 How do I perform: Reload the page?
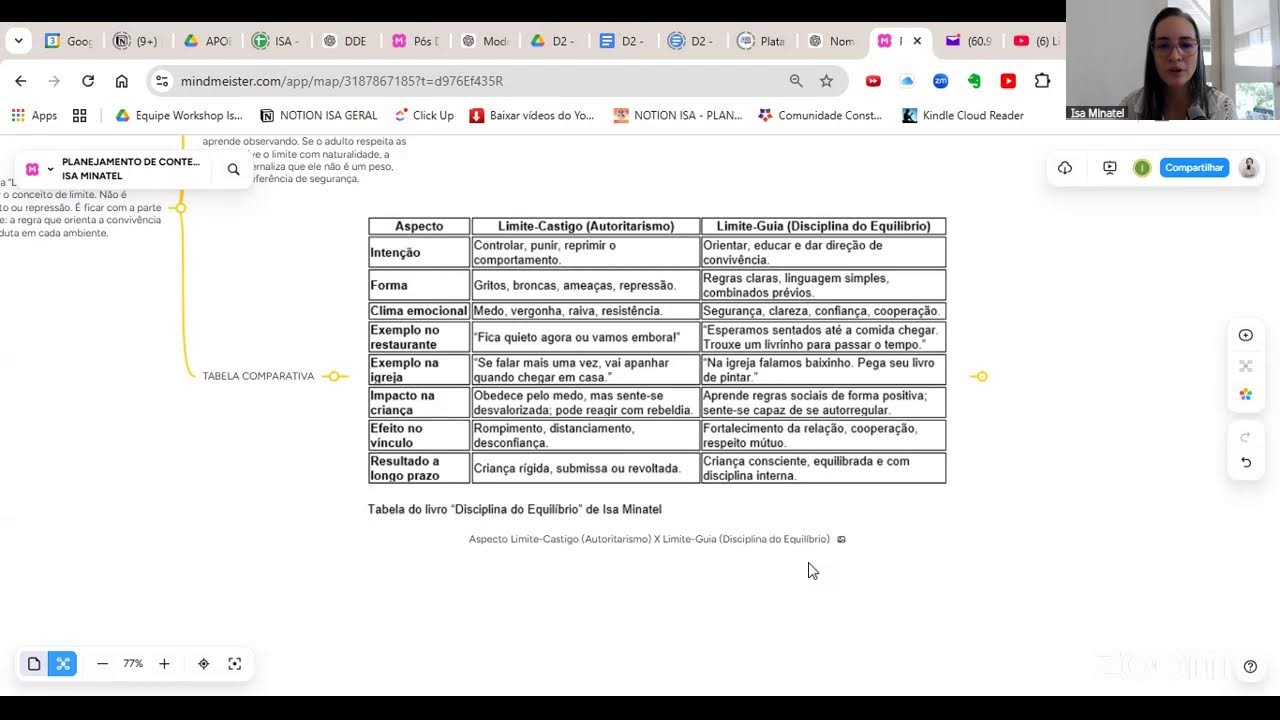[88, 81]
